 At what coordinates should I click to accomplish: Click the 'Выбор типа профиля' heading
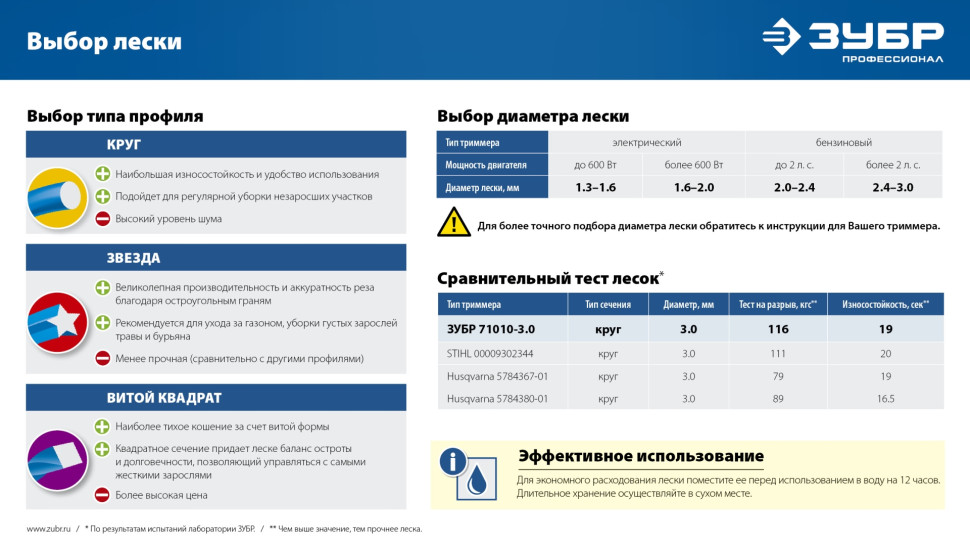(115, 116)
